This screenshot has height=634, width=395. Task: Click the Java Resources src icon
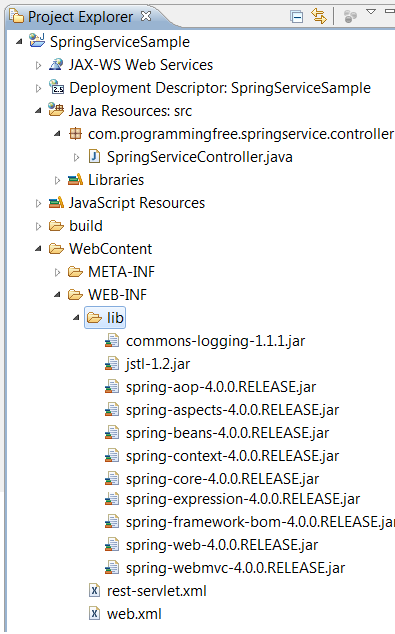tap(56, 109)
